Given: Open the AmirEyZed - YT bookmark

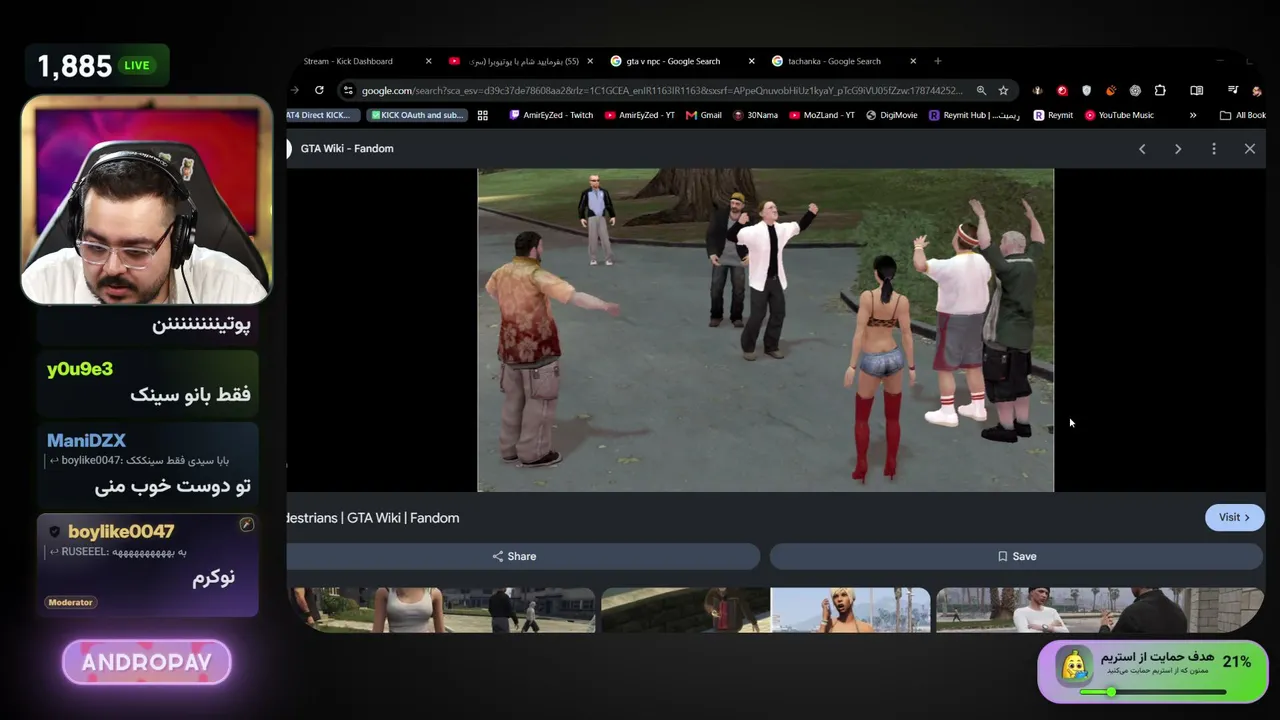Looking at the screenshot, I should [640, 115].
